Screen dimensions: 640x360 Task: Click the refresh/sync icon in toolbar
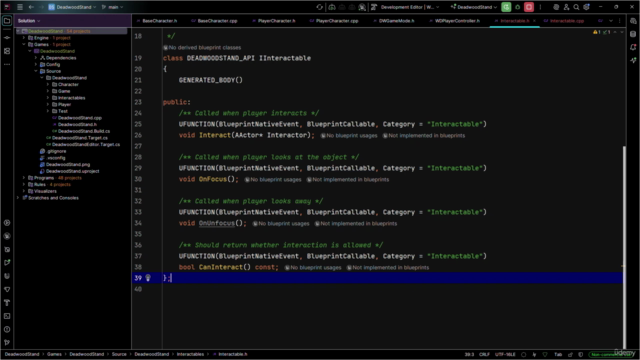pos(320,7)
